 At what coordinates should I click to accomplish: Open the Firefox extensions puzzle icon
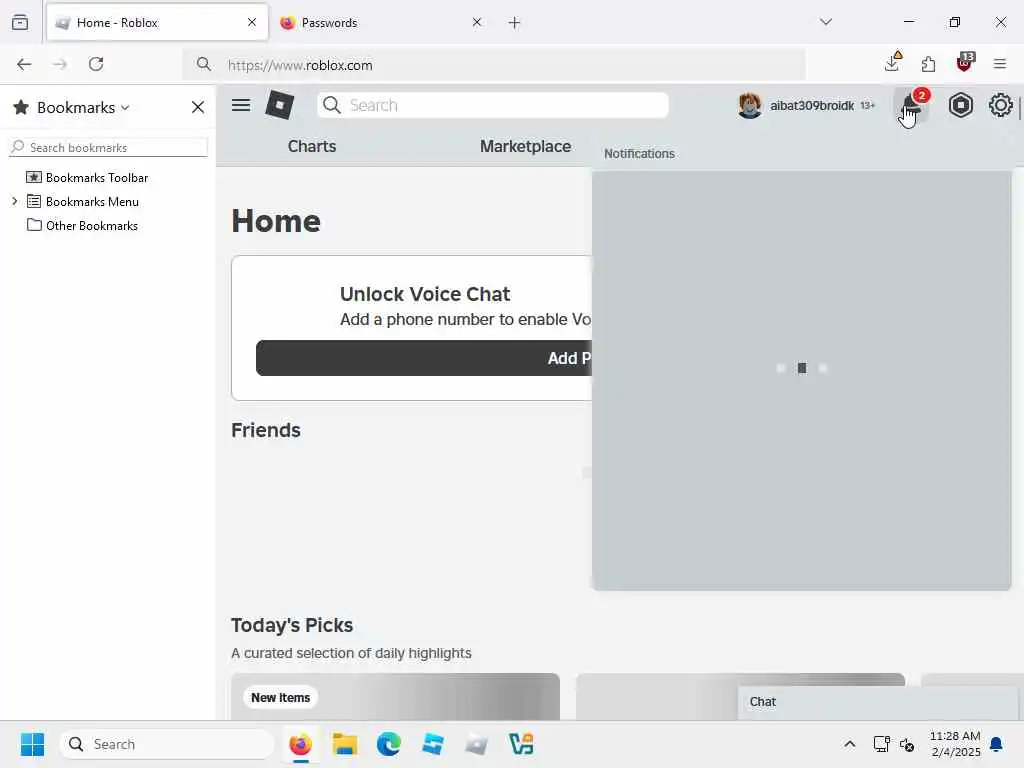pyautogui.click(x=928, y=64)
